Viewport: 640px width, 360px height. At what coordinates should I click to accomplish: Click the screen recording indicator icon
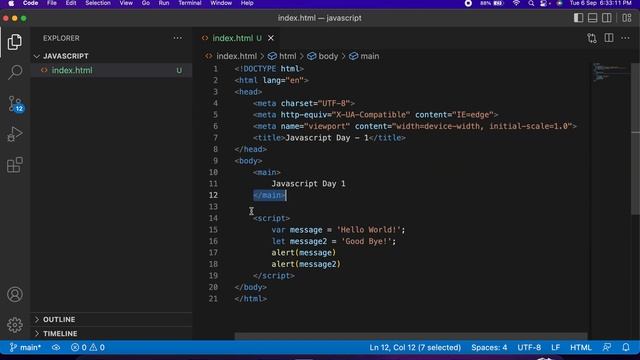point(468,3)
